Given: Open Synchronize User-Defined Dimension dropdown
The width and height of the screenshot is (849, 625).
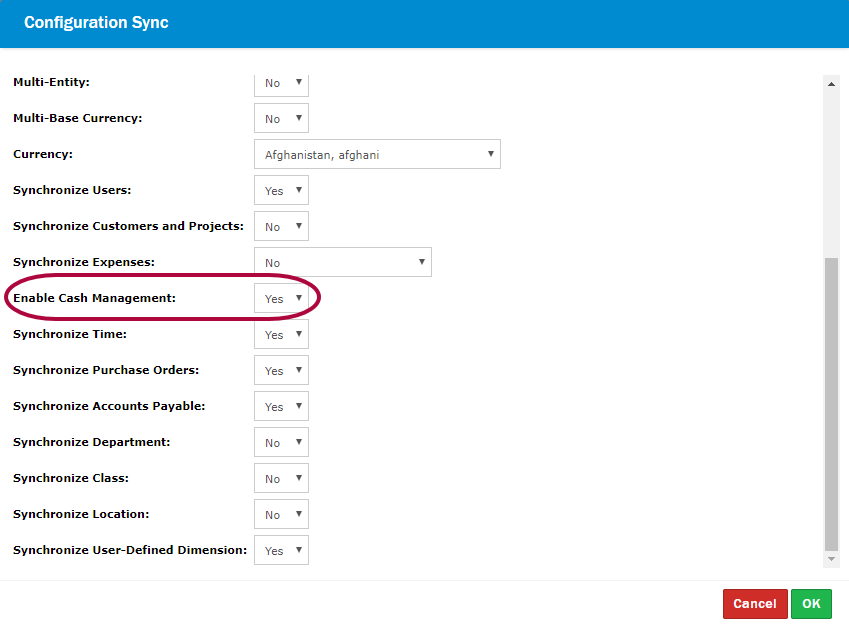Looking at the screenshot, I should (x=281, y=551).
